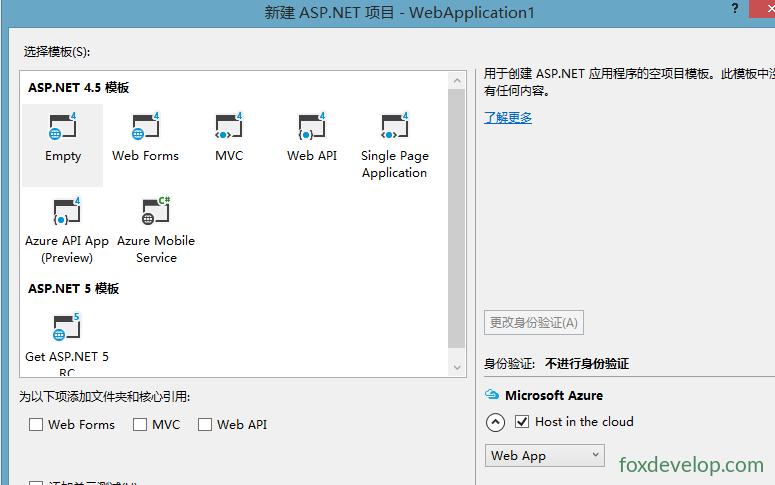Uncheck Host in the cloud
Image resolution: width=775 pixels, height=485 pixels.
click(522, 422)
